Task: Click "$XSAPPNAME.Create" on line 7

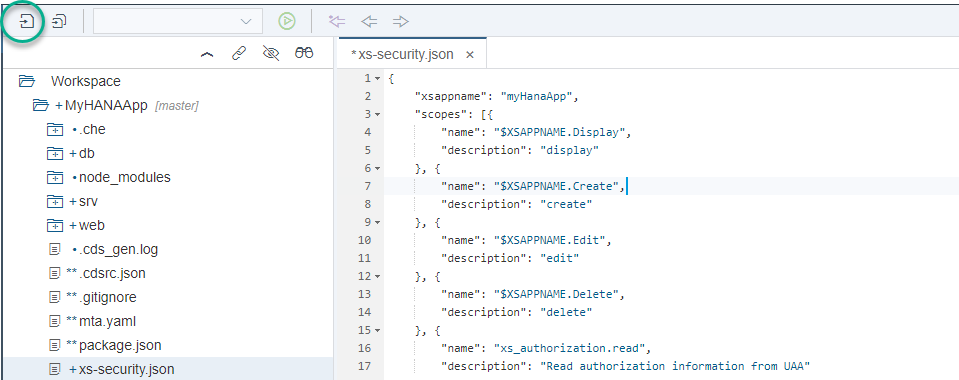Action: [556, 186]
